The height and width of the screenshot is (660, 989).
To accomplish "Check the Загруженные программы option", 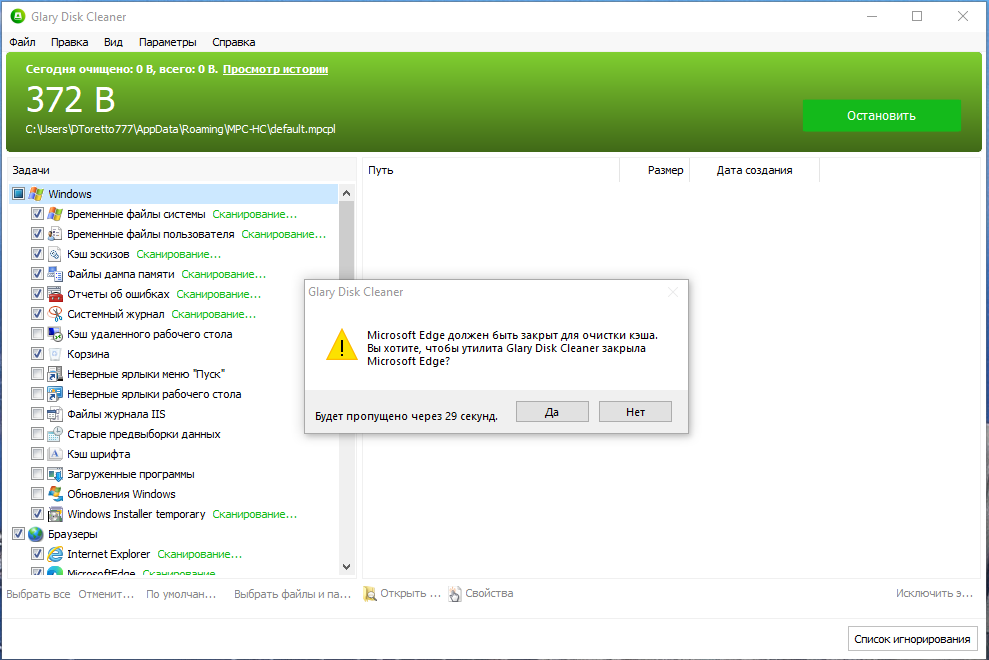I will (x=37, y=473).
